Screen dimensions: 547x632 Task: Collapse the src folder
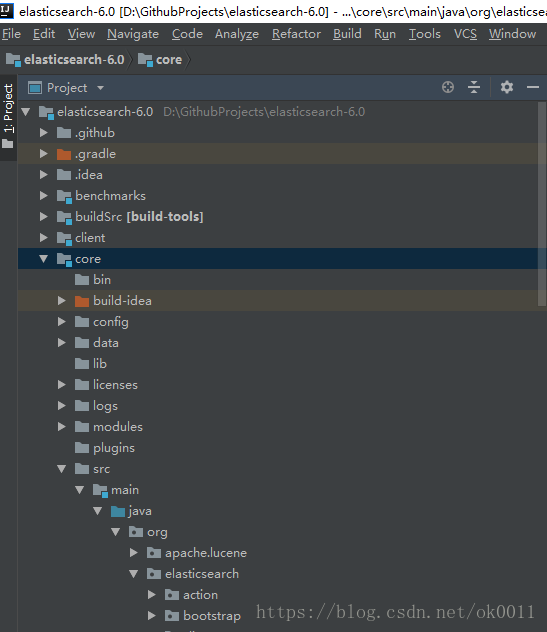click(x=62, y=469)
